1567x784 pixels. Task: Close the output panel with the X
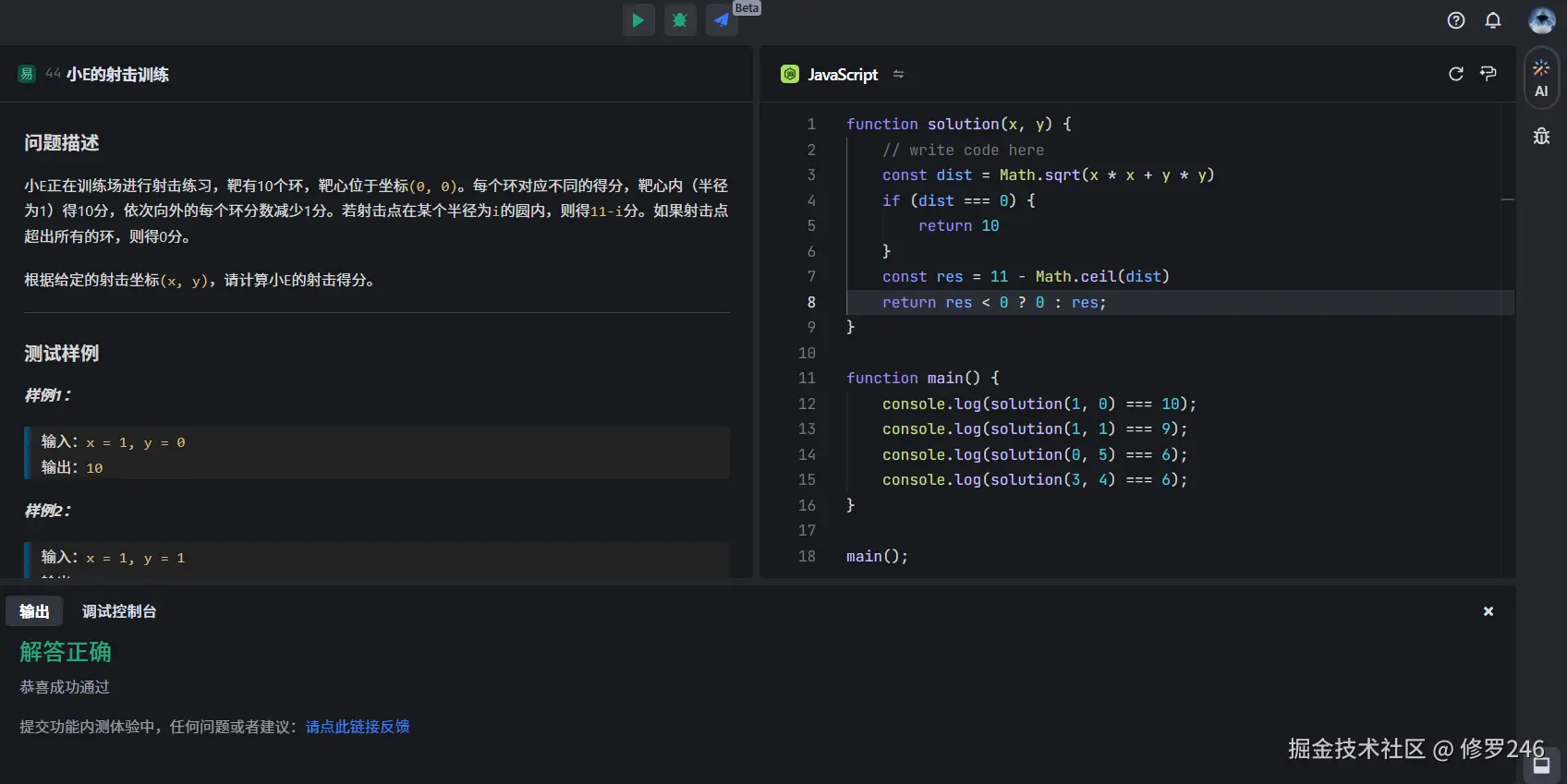1488,611
